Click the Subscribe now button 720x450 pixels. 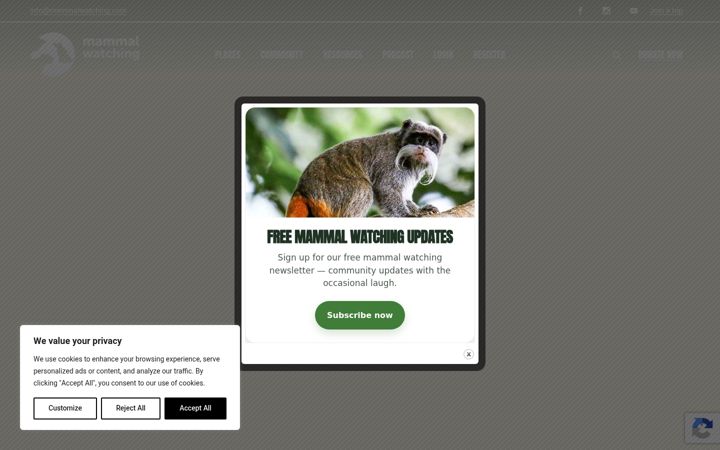[360, 315]
